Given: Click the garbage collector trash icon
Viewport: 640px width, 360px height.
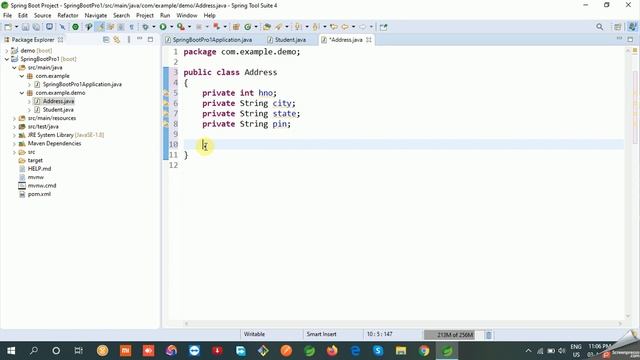Looking at the screenshot, I should pyautogui.click(x=488, y=335).
